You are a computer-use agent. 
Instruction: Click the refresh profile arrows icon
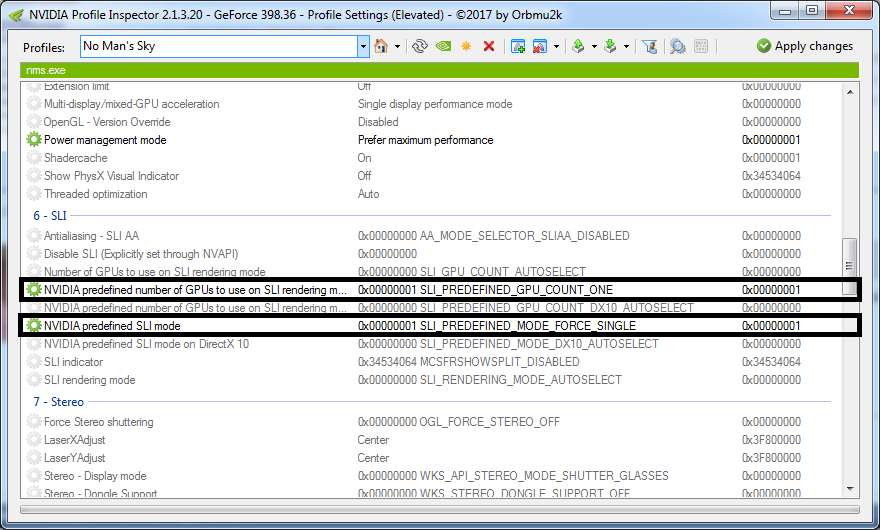(x=420, y=46)
